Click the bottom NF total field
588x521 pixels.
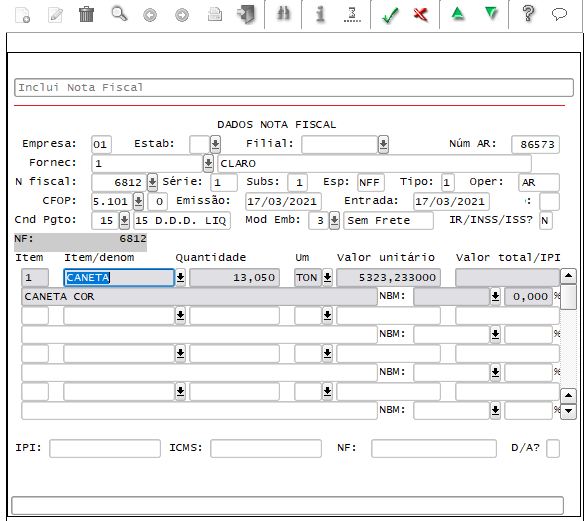[x=434, y=449]
